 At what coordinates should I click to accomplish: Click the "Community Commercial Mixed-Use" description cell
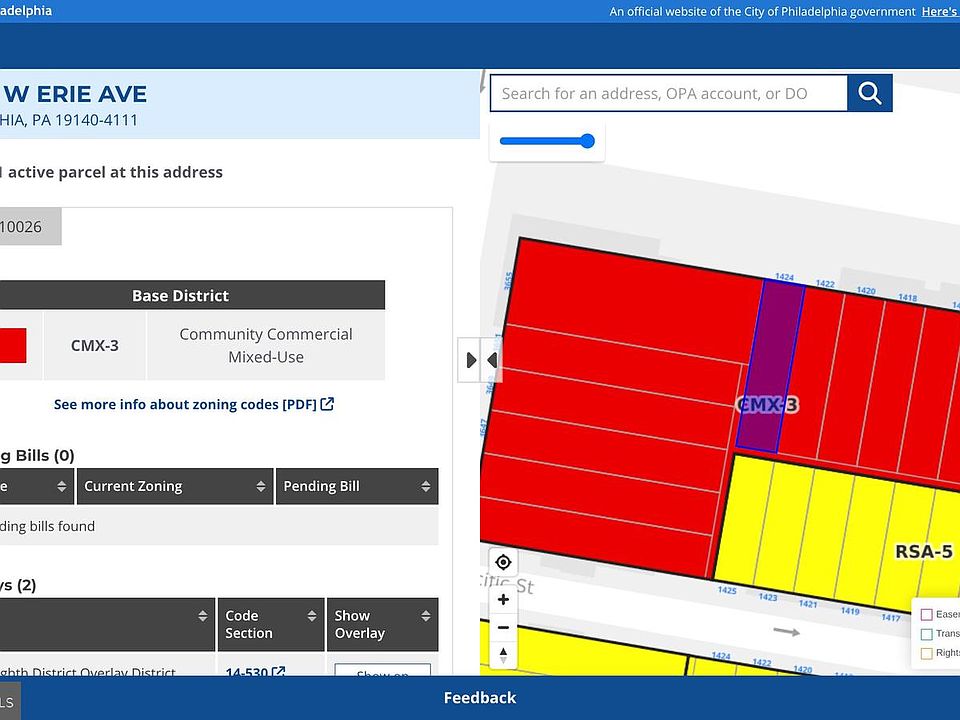(266, 345)
